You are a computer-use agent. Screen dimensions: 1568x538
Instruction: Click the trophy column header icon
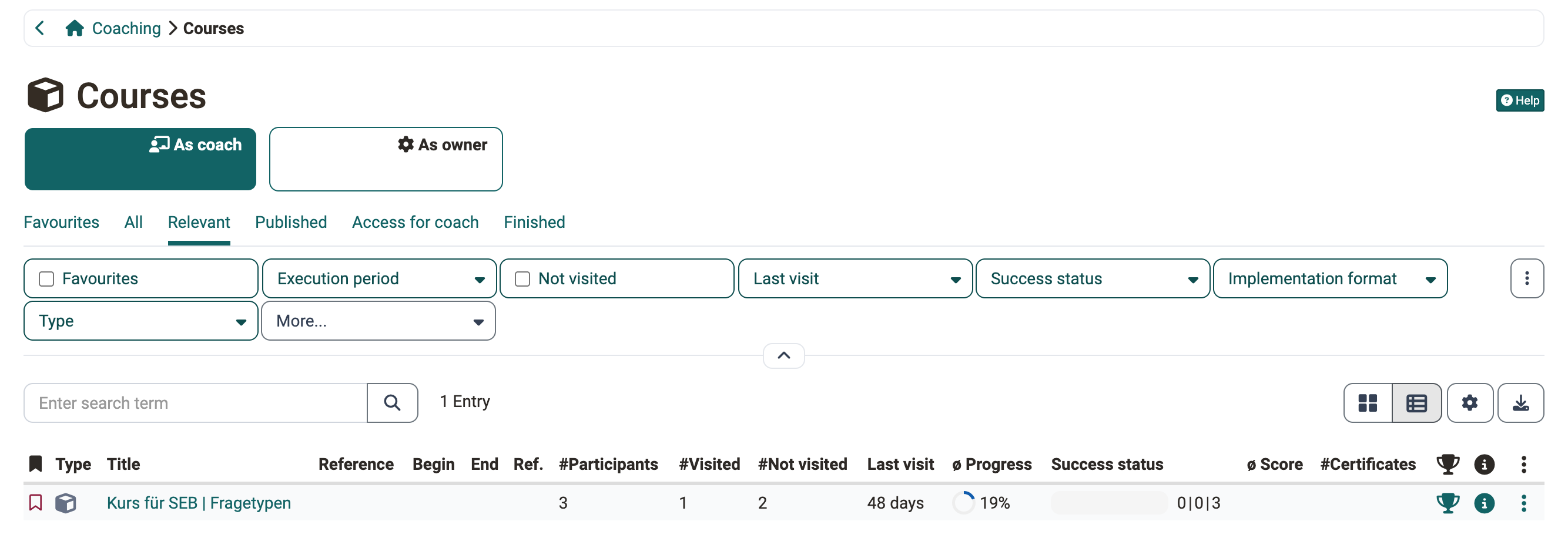1448,465
